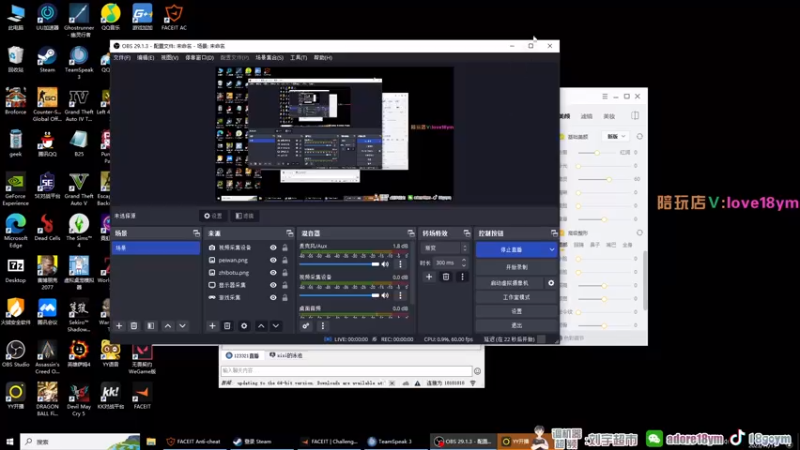The image size is (800, 450).
Task: Click the start recording button below stop streaming
Action: pos(516,267)
